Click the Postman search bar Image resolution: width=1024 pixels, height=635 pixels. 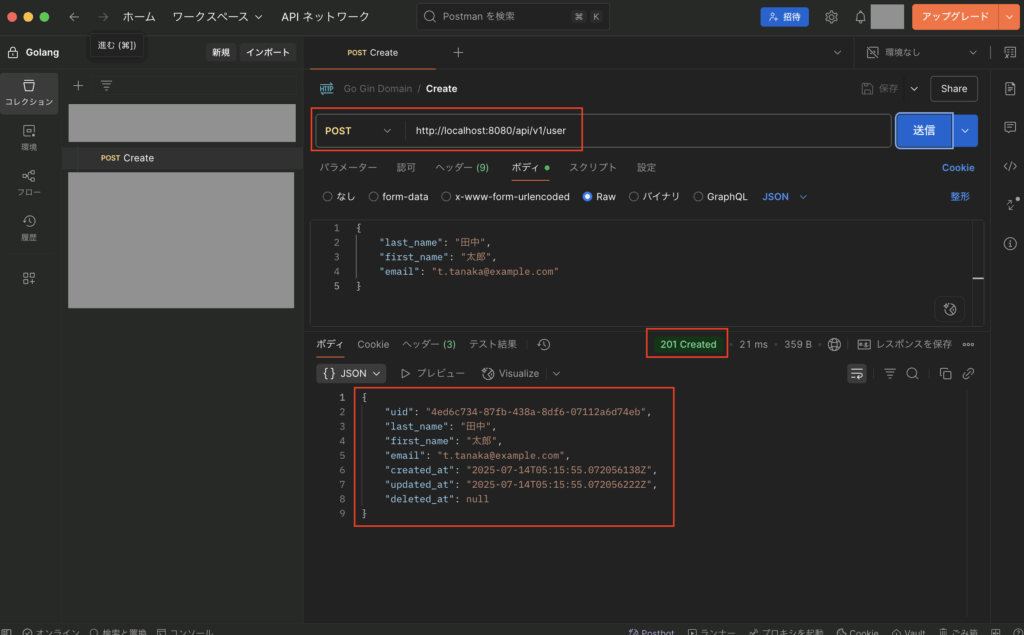click(x=513, y=17)
